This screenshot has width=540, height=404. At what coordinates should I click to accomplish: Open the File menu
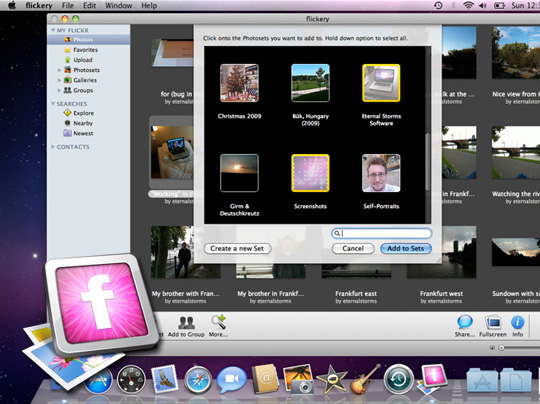[68, 6]
